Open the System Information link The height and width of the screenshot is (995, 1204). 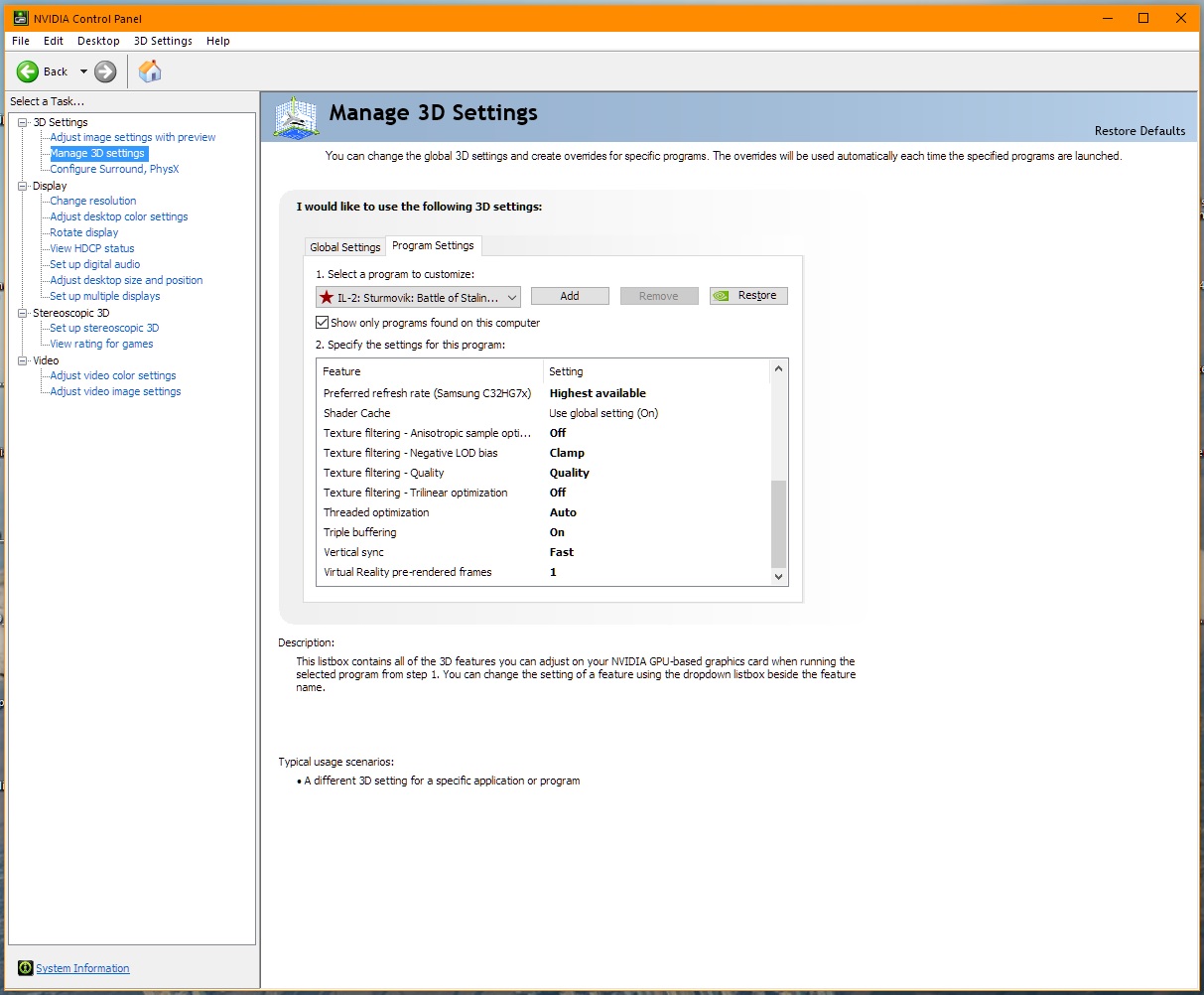click(82, 968)
